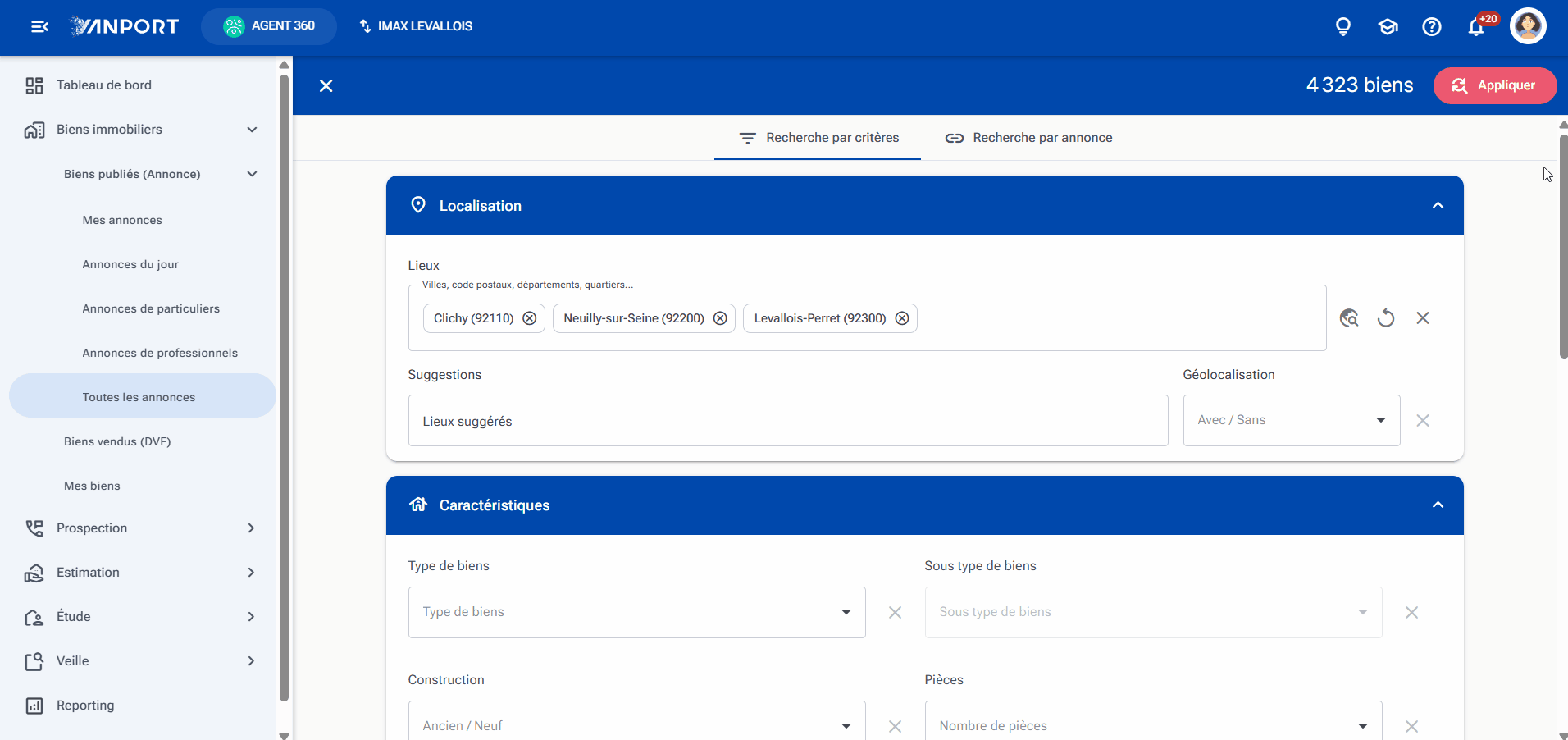
Task: Click the sidebar vertical scrollbar
Action: coord(284,387)
